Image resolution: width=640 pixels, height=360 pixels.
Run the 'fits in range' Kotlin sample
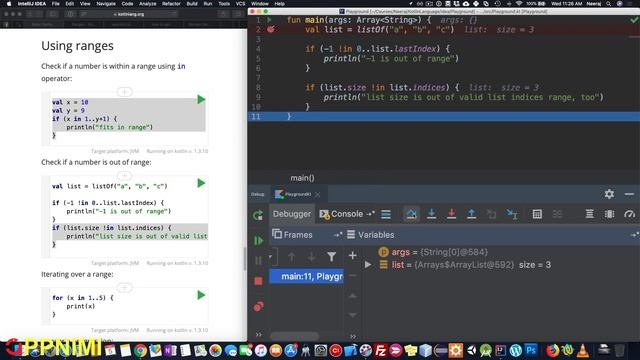(x=201, y=100)
